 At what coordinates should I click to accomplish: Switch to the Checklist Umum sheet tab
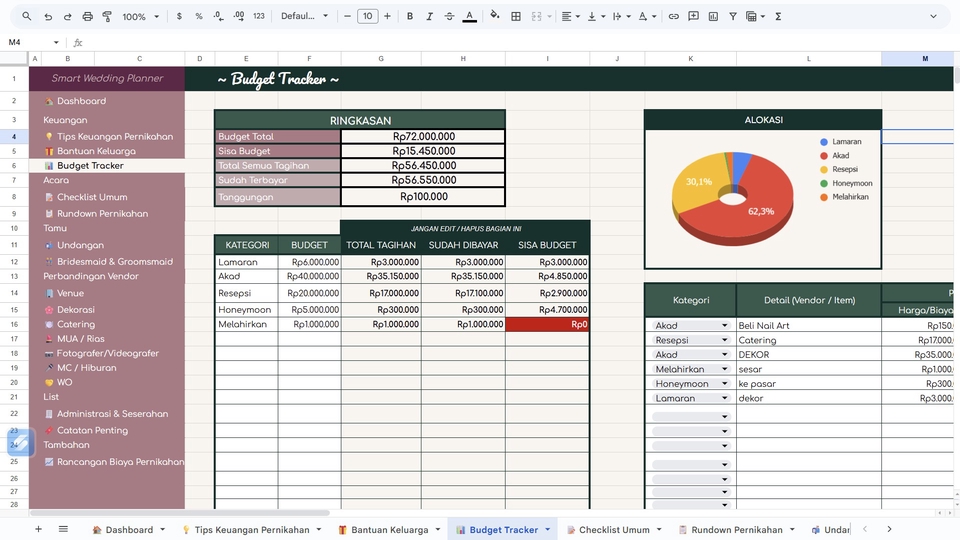coord(614,530)
